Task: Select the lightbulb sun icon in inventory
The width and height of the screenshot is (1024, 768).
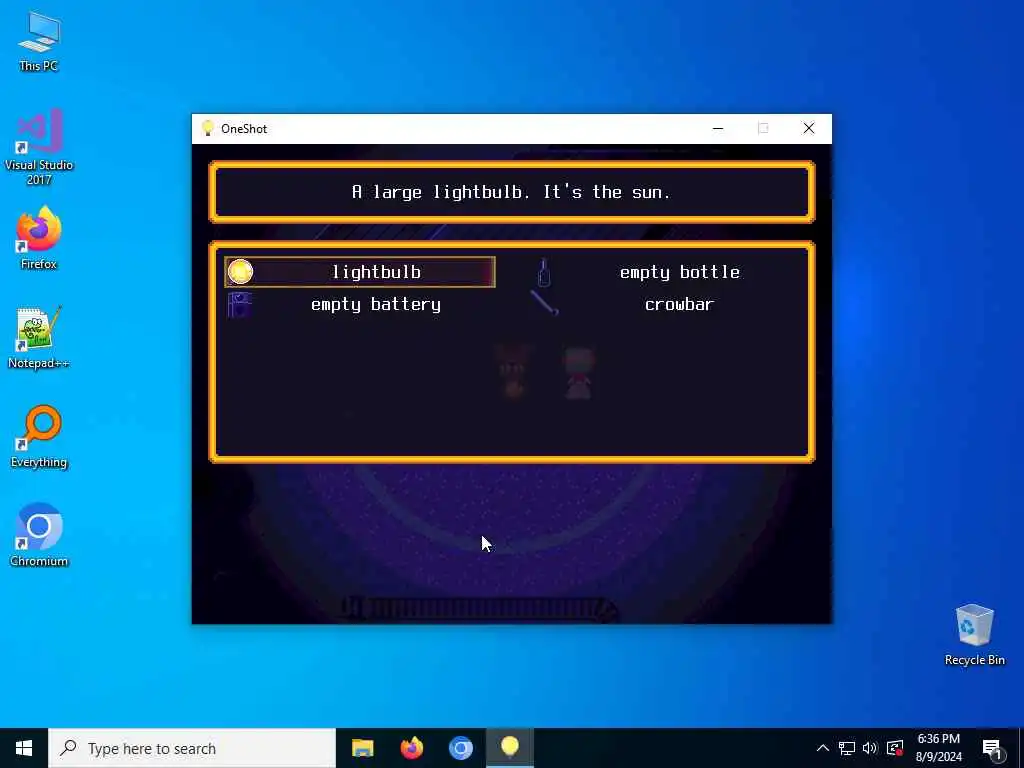Action: tap(240, 272)
